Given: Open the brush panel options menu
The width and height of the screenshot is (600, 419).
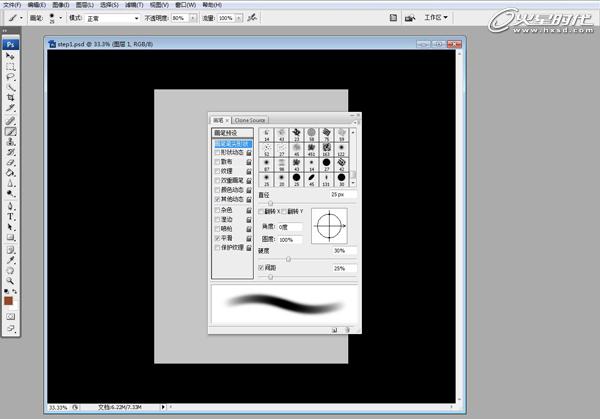Looking at the screenshot, I should point(355,122).
